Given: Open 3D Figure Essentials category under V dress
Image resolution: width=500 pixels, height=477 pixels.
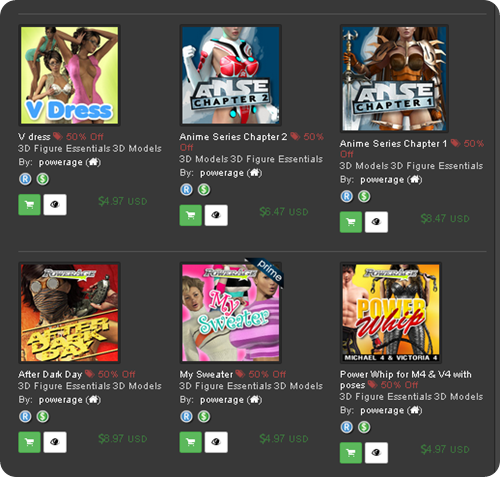Looking at the screenshot, I should click(x=64, y=149).
